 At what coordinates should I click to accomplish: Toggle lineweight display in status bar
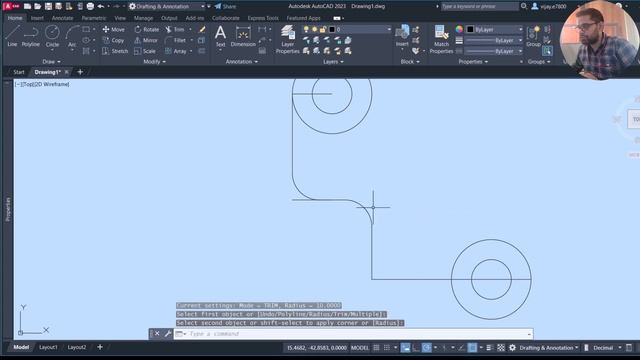(489, 348)
